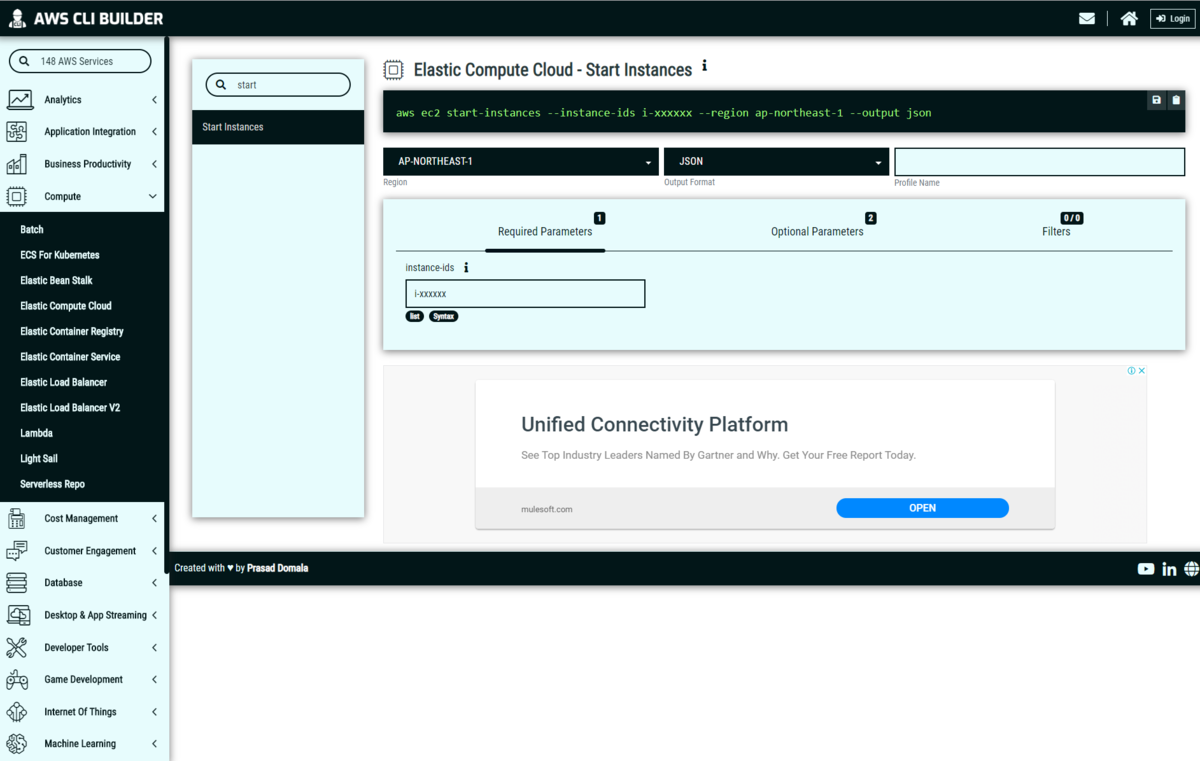The image size is (1200, 761).
Task: Click the Machine Learning category icon
Action: point(17,744)
